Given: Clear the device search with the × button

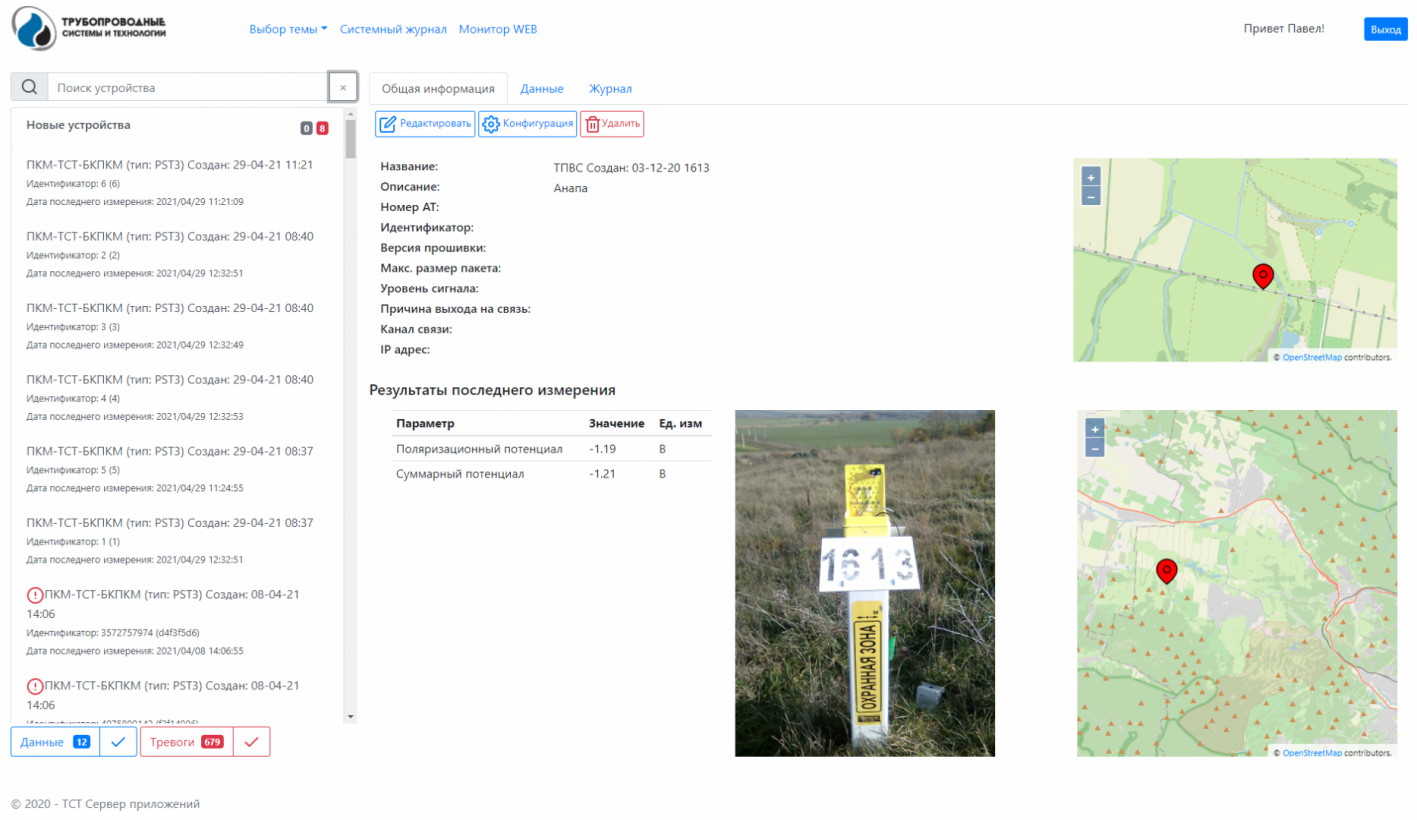Looking at the screenshot, I should 343,88.
